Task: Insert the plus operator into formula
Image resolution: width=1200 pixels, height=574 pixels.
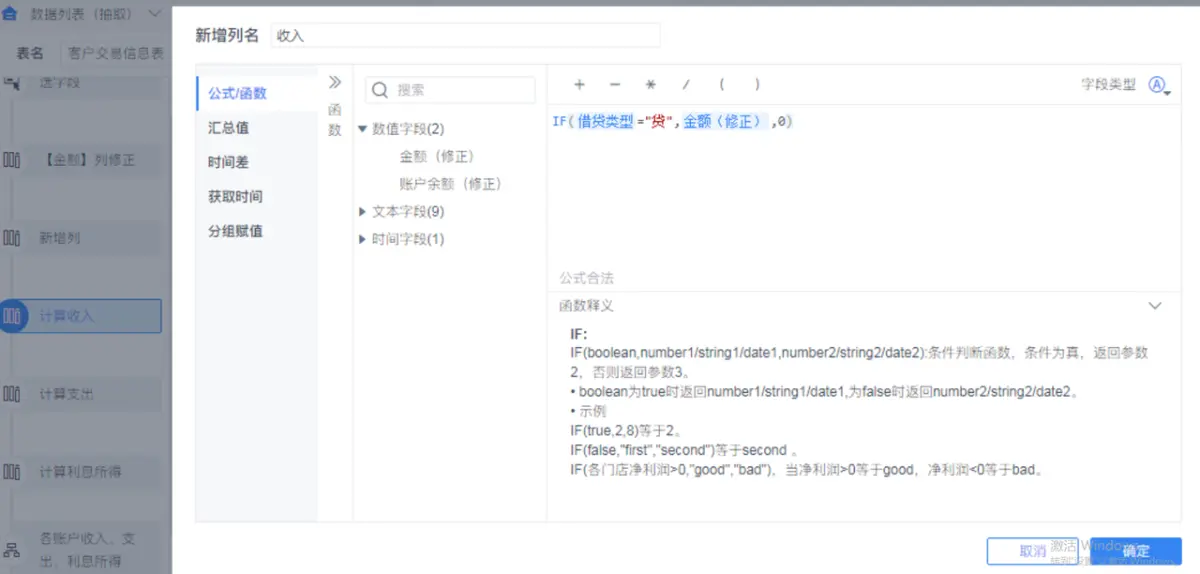Action: coord(579,85)
